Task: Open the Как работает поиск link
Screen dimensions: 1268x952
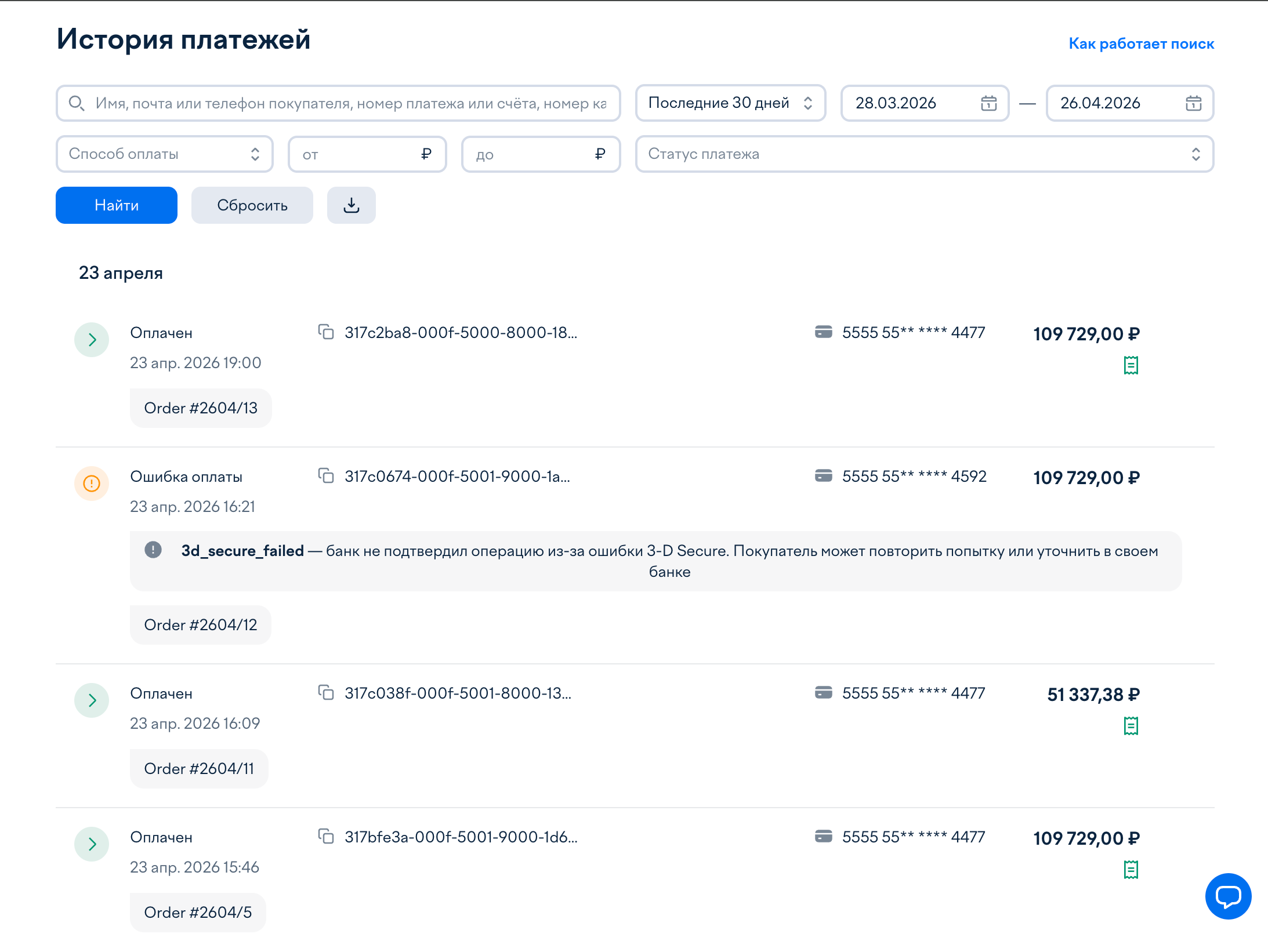Action: tap(1141, 43)
